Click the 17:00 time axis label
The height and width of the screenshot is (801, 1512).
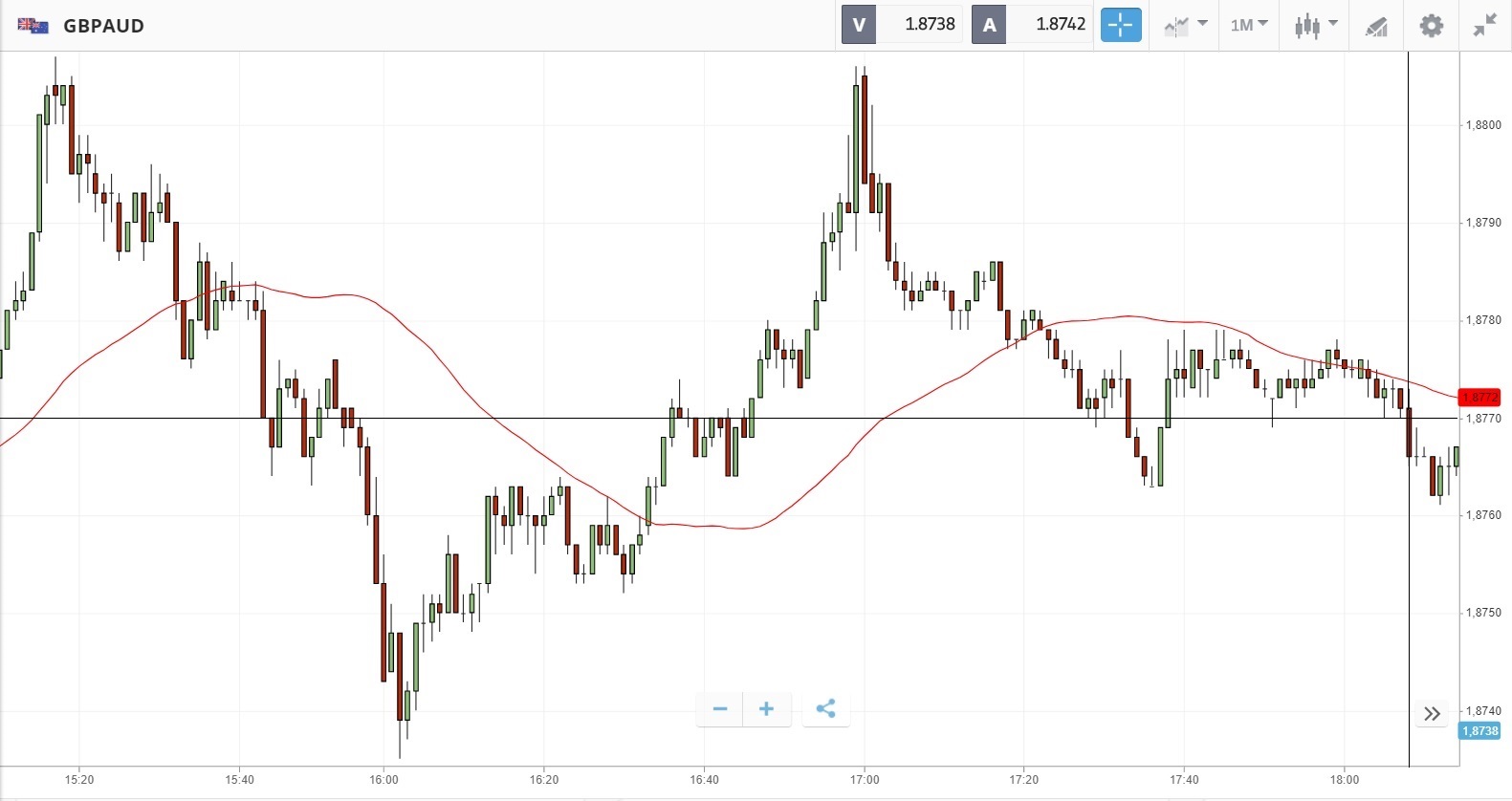coord(864,780)
